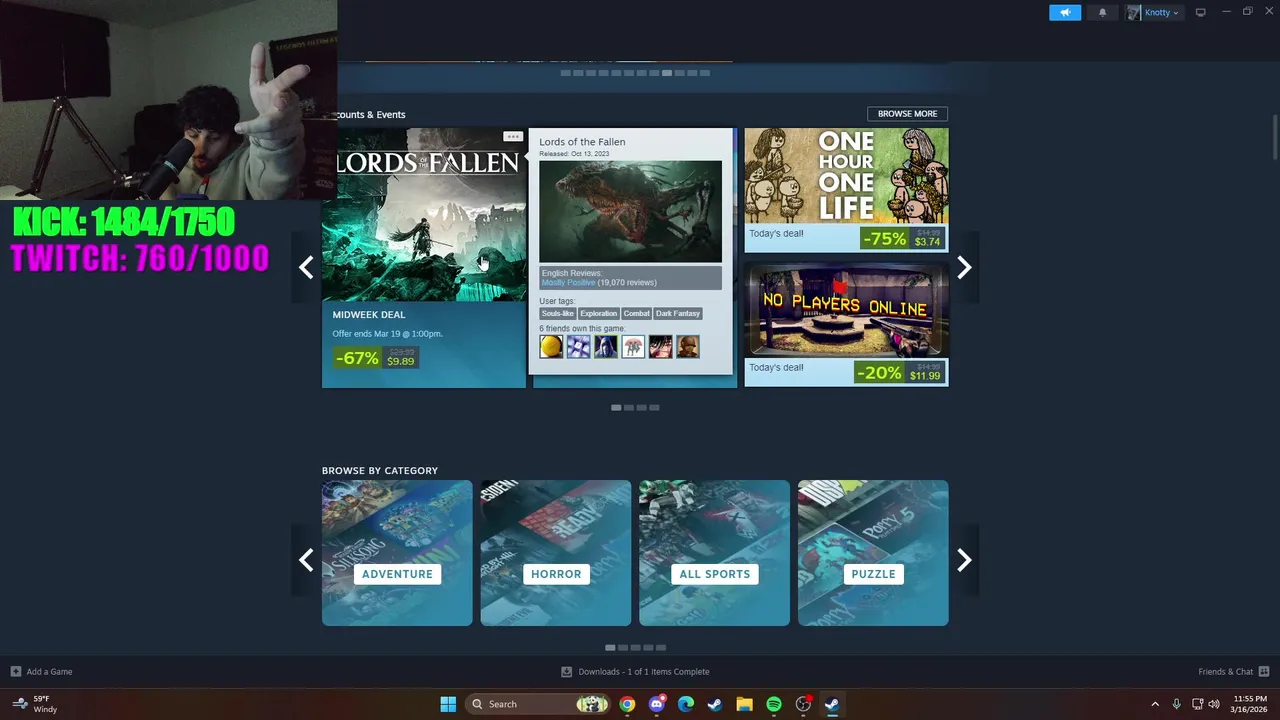Screen dimensions: 1280x720
Task: Select the Souls-like user tag
Action: click(x=557, y=314)
